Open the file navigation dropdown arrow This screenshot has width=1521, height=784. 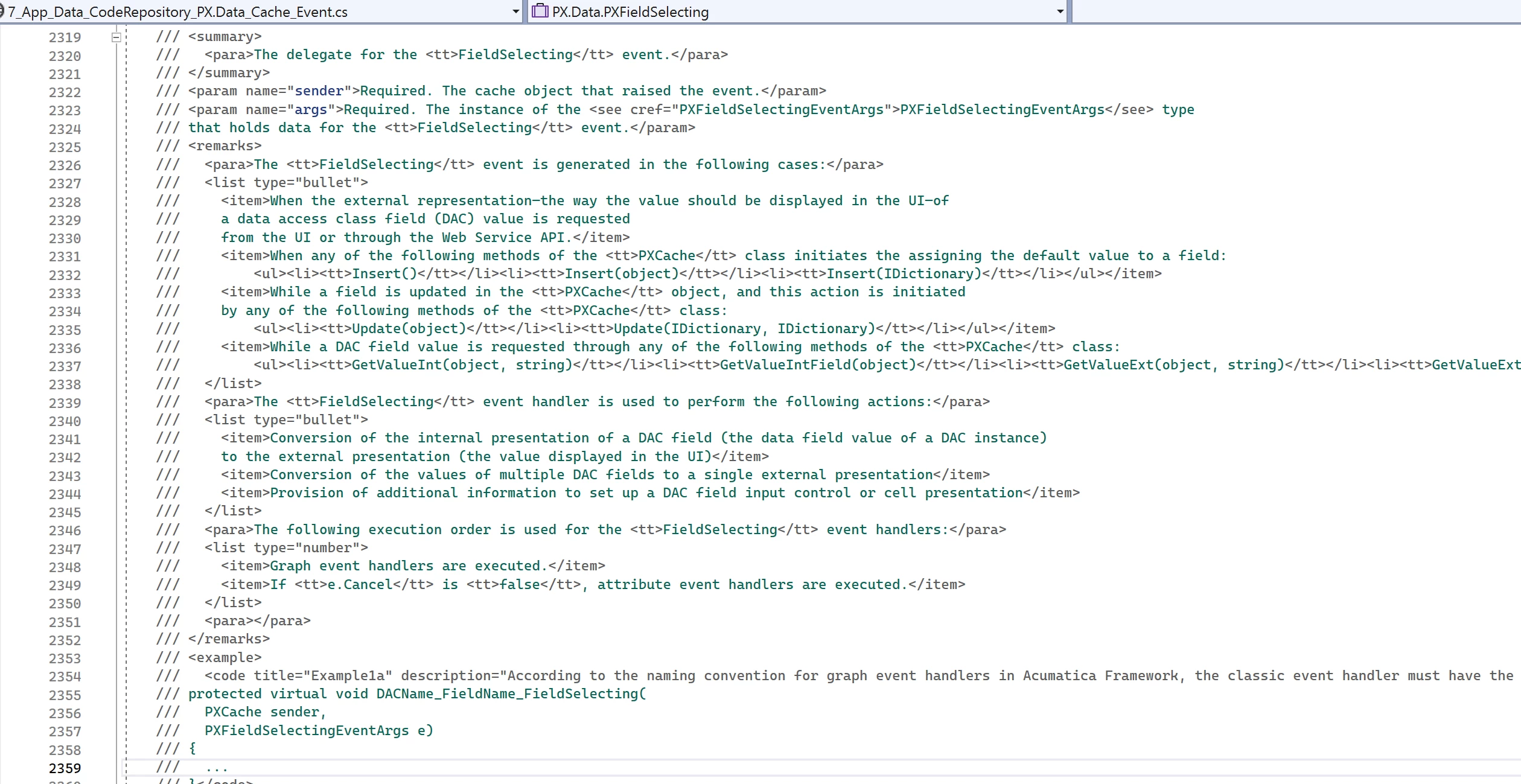(x=515, y=11)
